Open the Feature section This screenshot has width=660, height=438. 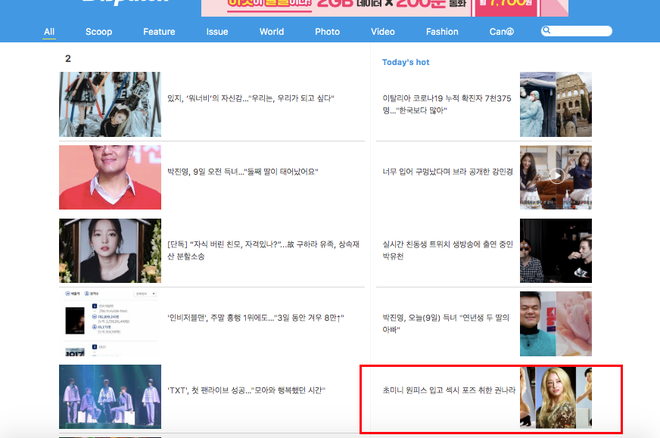click(159, 32)
